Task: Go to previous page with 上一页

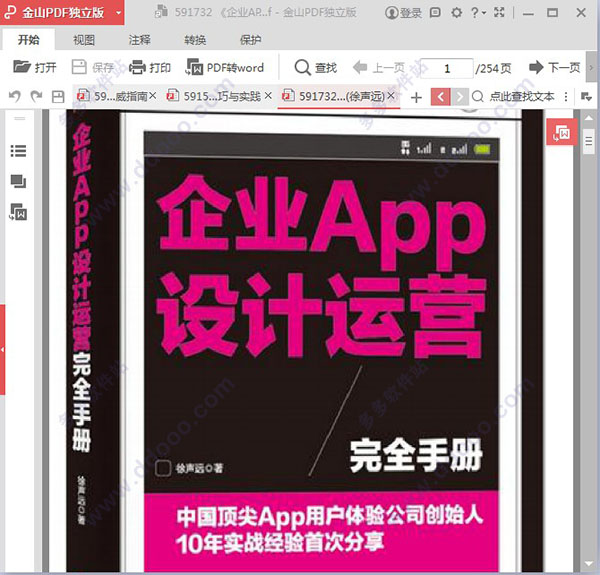Action: (379, 68)
